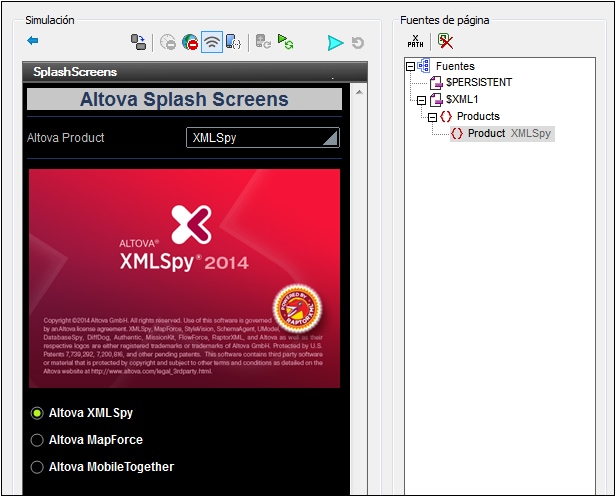Screen dimensions: 616x497
Task: Click the device orientation switch icon
Action: tap(139, 42)
